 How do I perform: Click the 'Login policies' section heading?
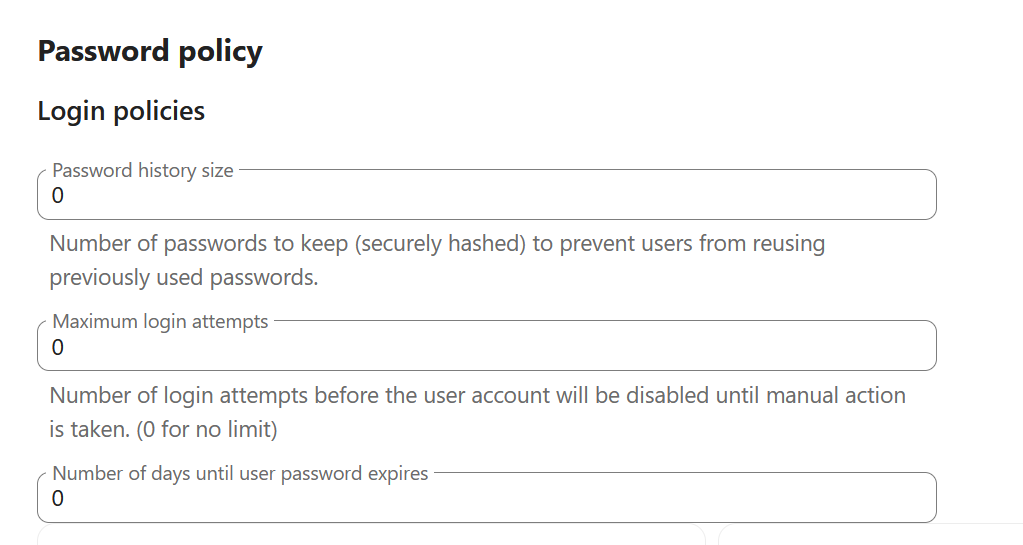pyautogui.click(x=121, y=111)
